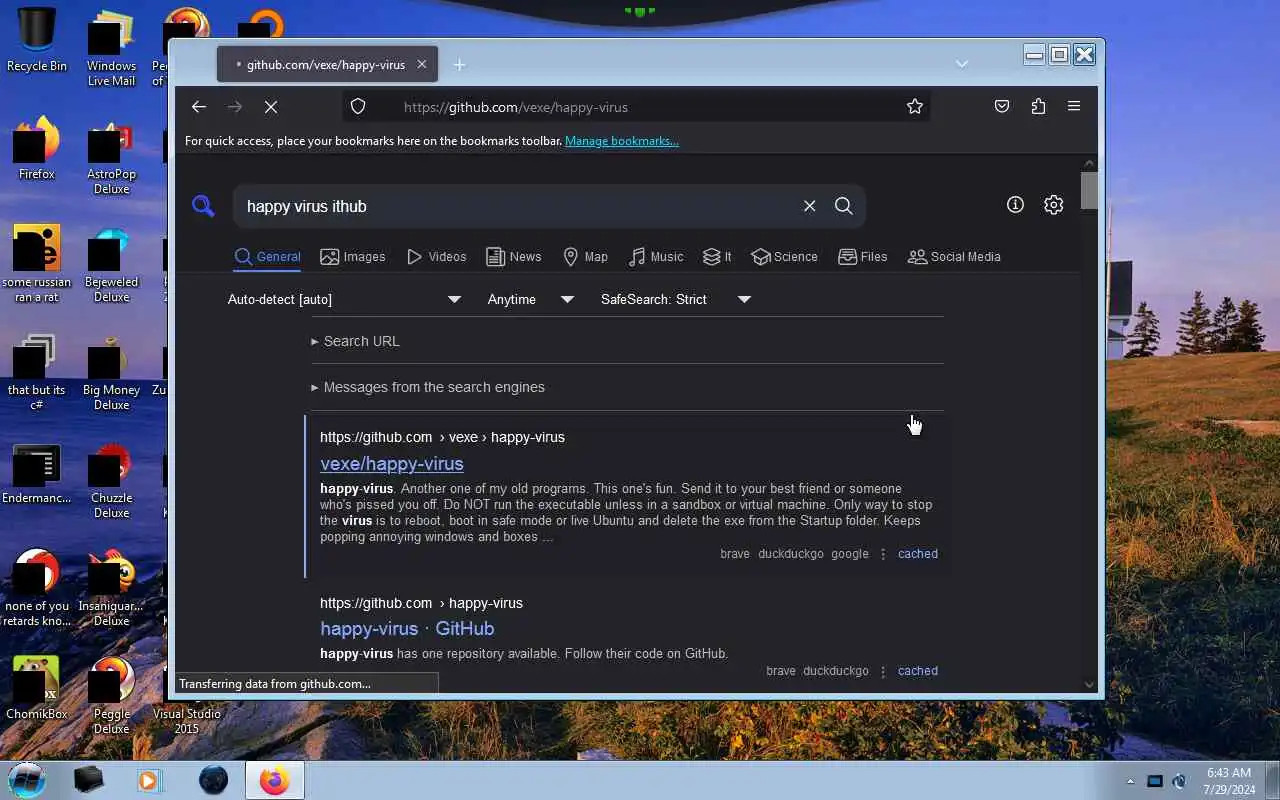Select the Windows Live Mail desktop icon

pos(111,47)
